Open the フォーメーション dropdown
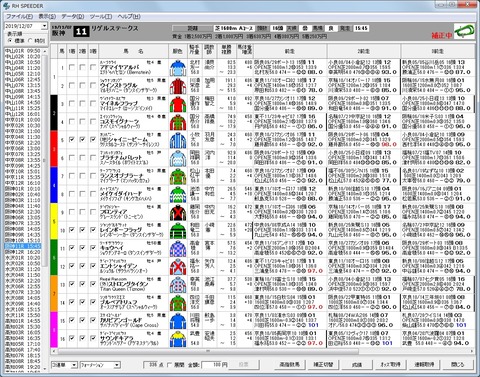The height and width of the screenshot is (377, 480). [117, 365]
